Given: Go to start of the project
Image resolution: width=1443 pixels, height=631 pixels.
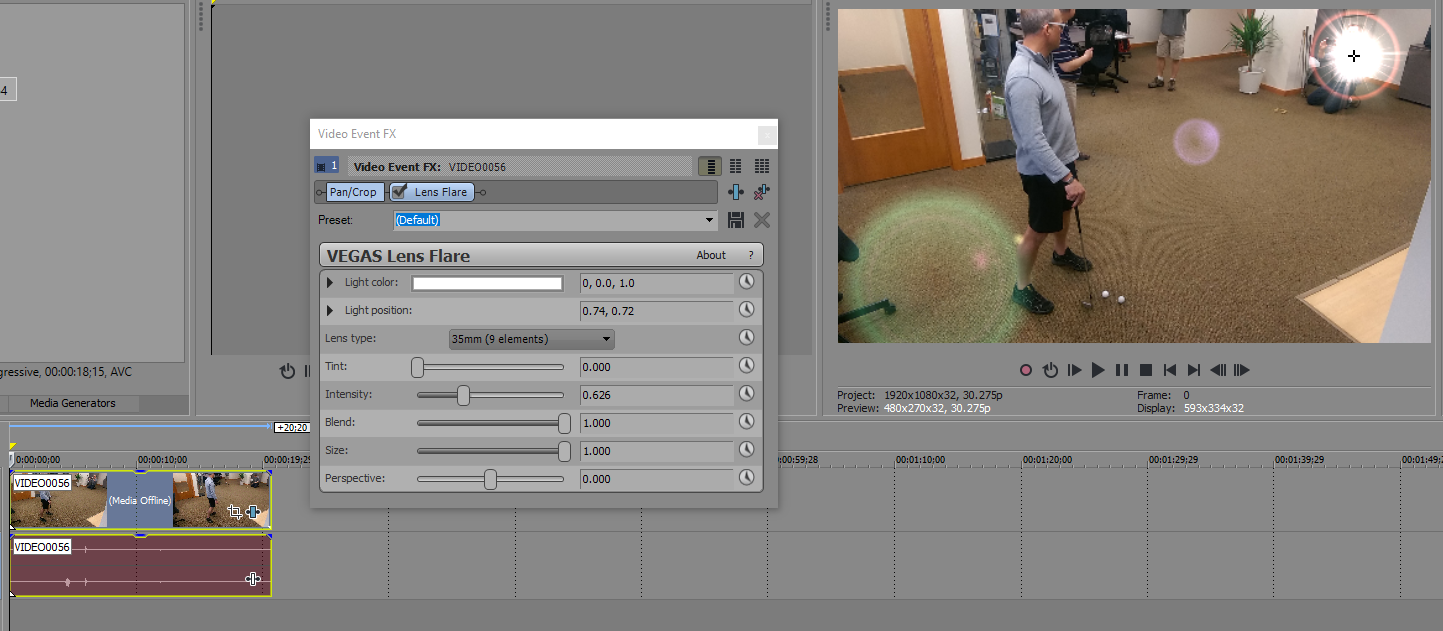Looking at the screenshot, I should pyautogui.click(x=1170, y=370).
